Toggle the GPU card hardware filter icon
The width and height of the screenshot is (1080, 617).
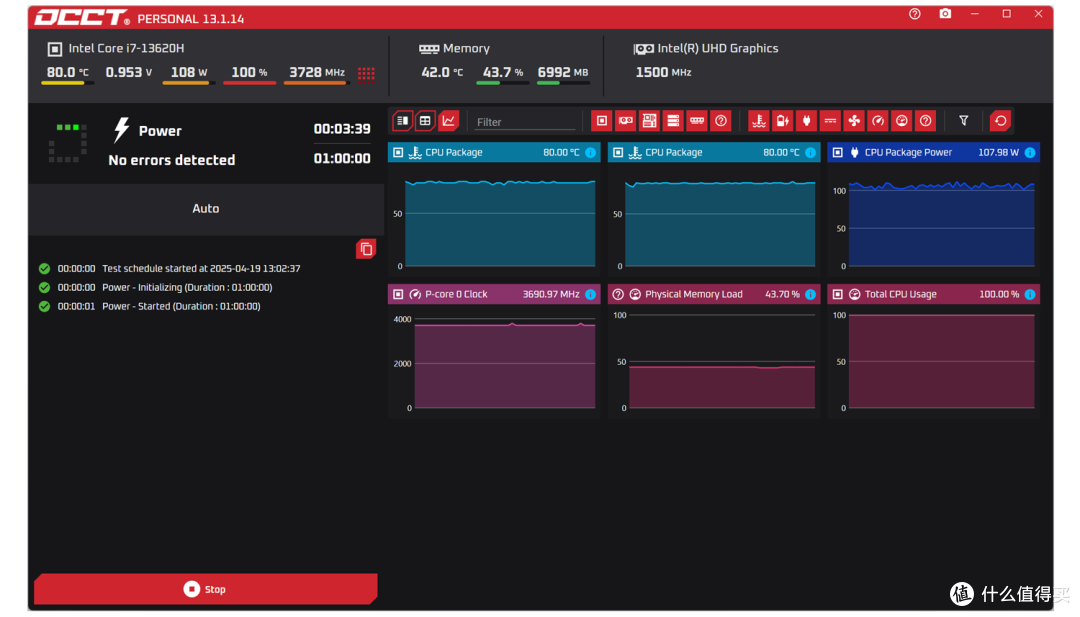click(x=625, y=121)
